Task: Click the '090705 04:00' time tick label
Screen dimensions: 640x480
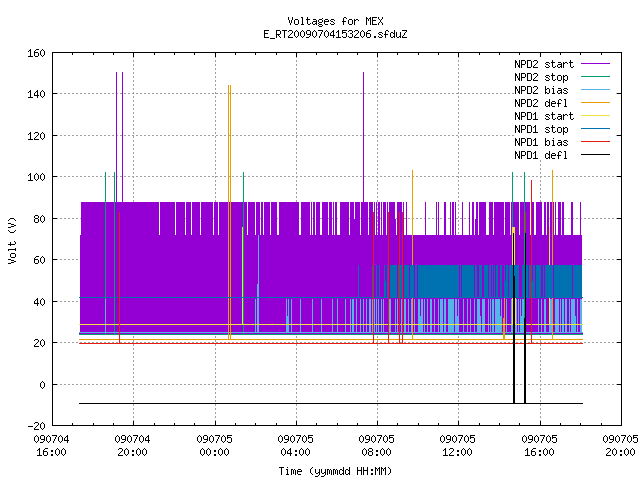Action: pyautogui.click(x=296, y=446)
